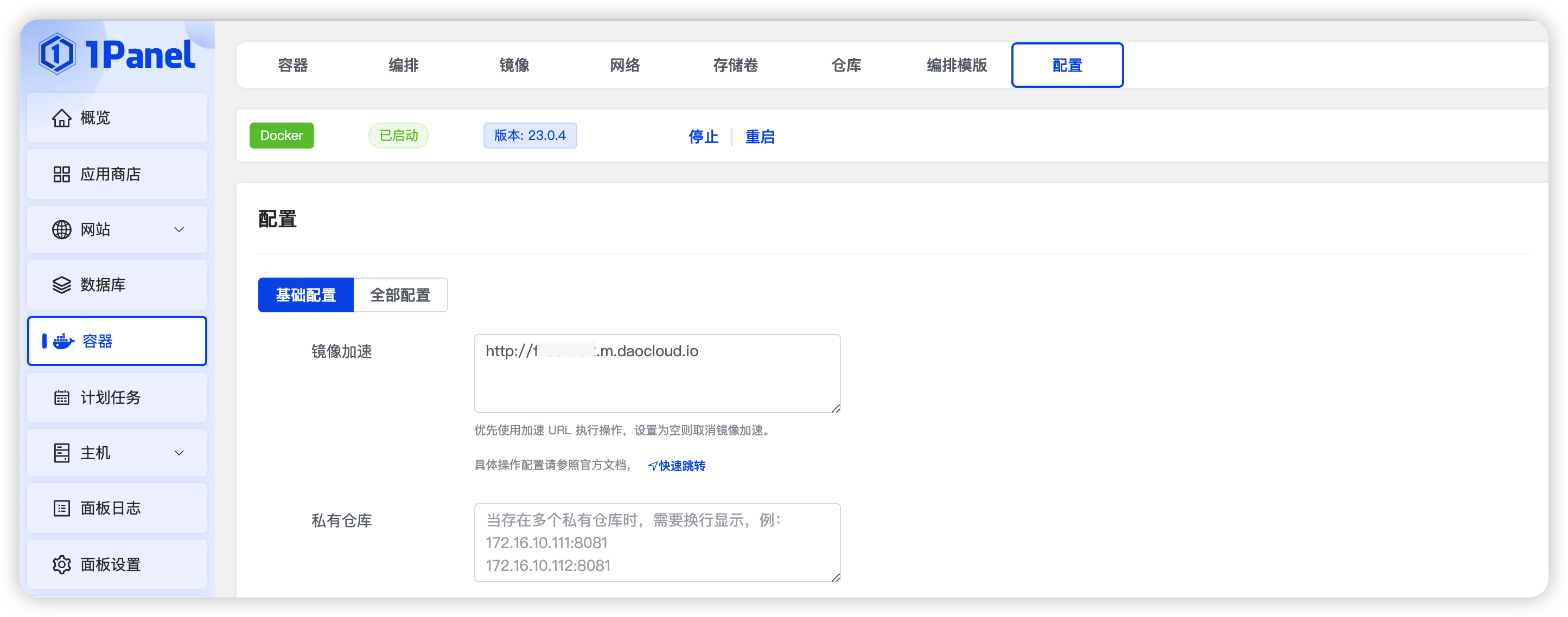Click the 应用商店 app store icon
This screenshot has width=1568, height=617.
pos(61,174)
